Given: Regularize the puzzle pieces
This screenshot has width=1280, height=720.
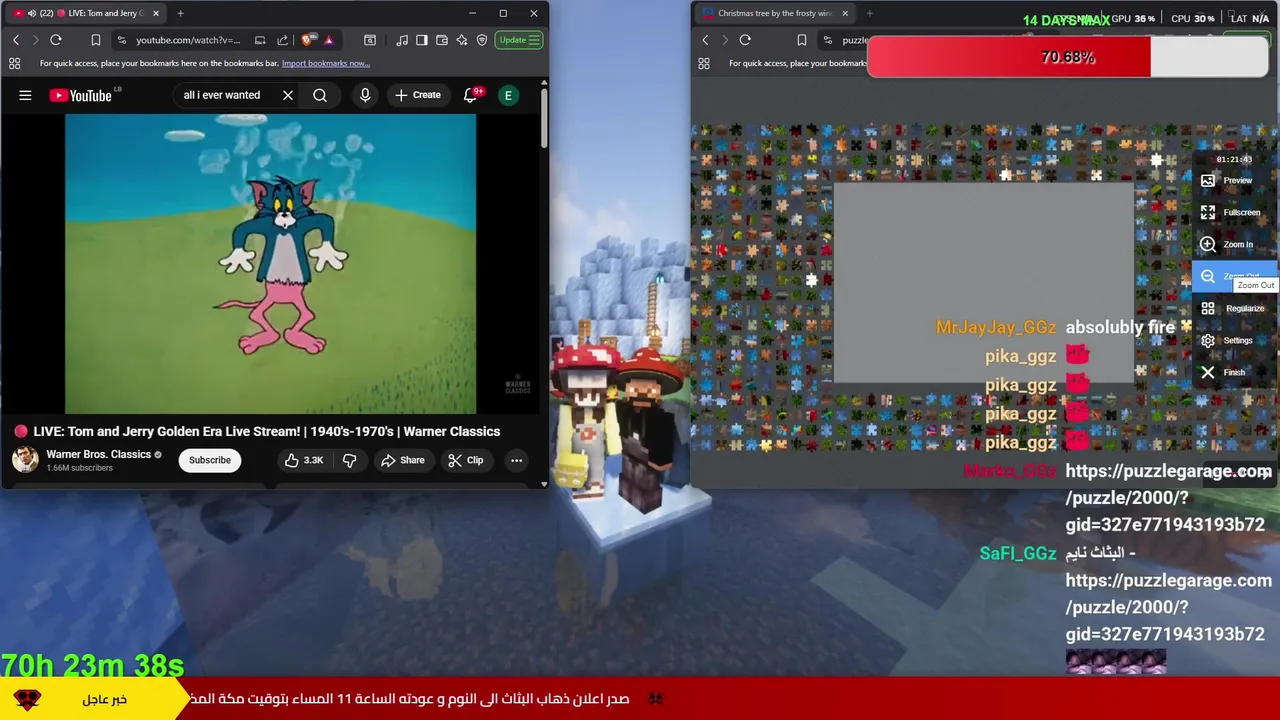Looking at the screenshot, I should [1234, 308].
